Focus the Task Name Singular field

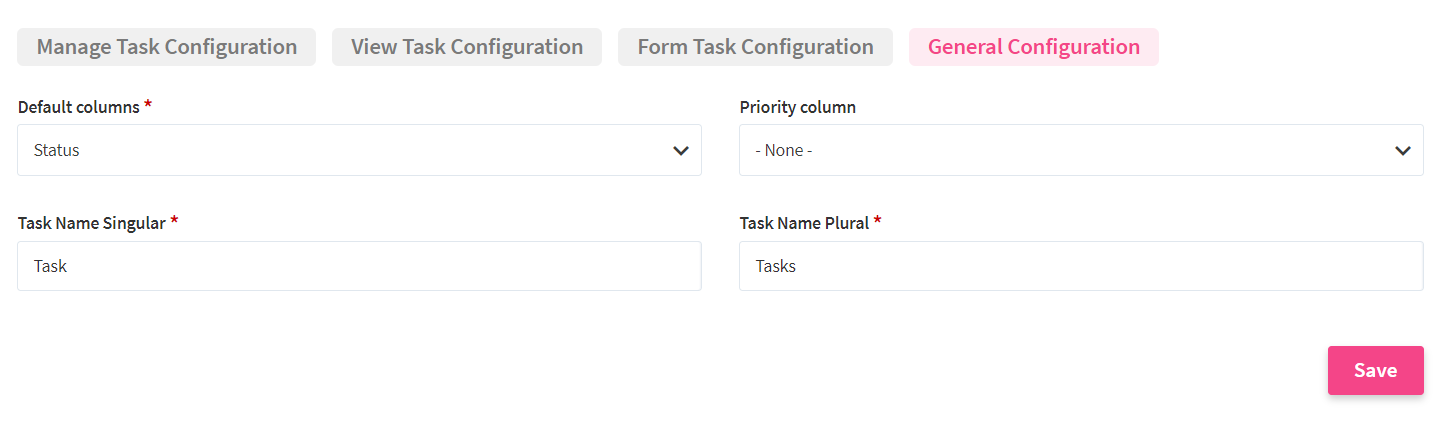click(359, 266)
